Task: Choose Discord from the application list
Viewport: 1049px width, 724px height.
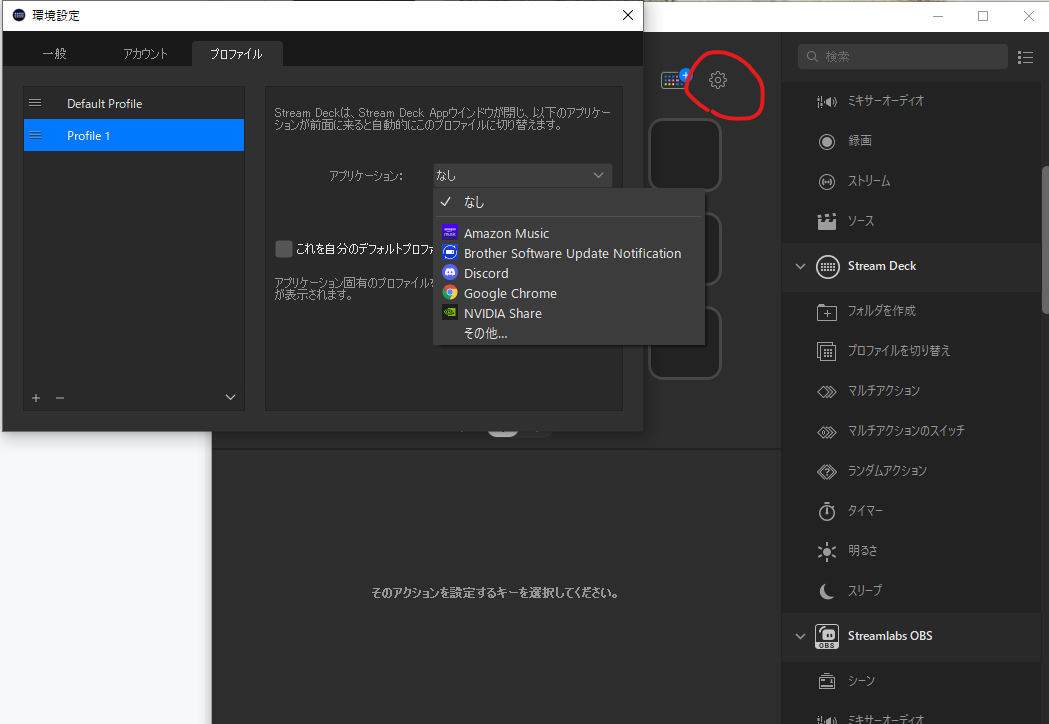Action: 569,274
